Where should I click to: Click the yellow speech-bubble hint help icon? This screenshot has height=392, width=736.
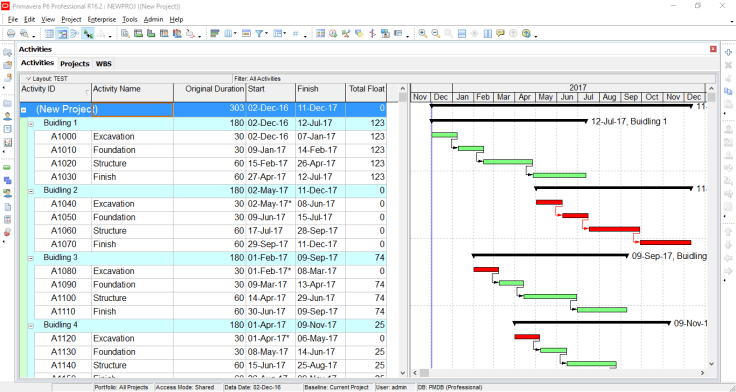[500, 33]
